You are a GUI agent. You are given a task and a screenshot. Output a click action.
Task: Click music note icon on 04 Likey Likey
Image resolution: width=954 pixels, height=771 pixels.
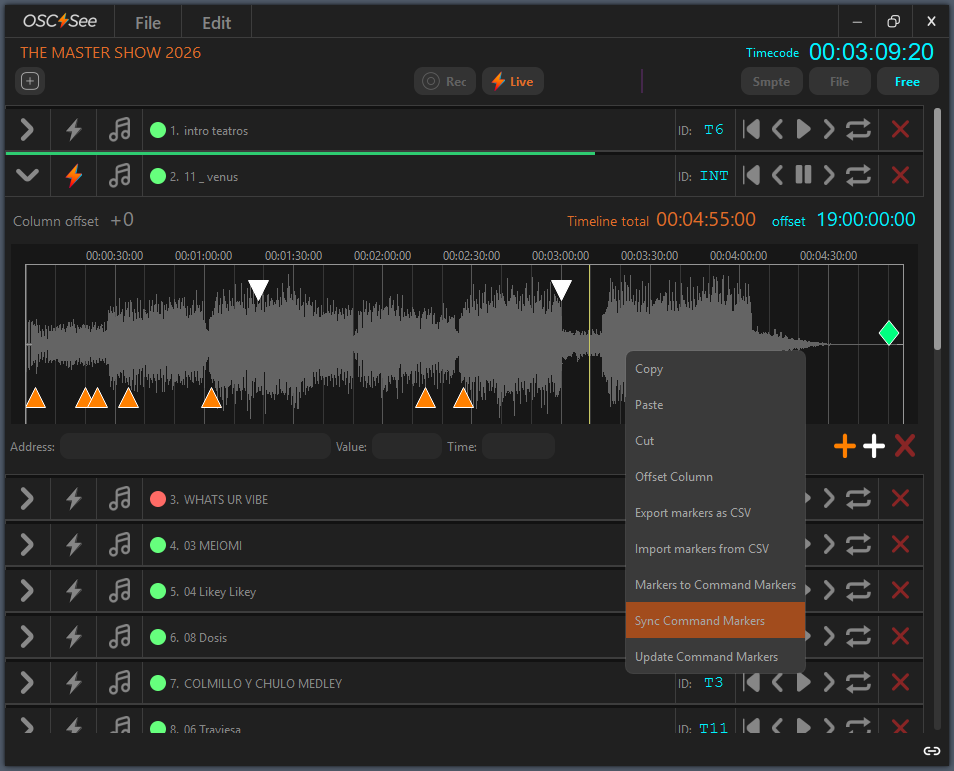tap(120, 591)
